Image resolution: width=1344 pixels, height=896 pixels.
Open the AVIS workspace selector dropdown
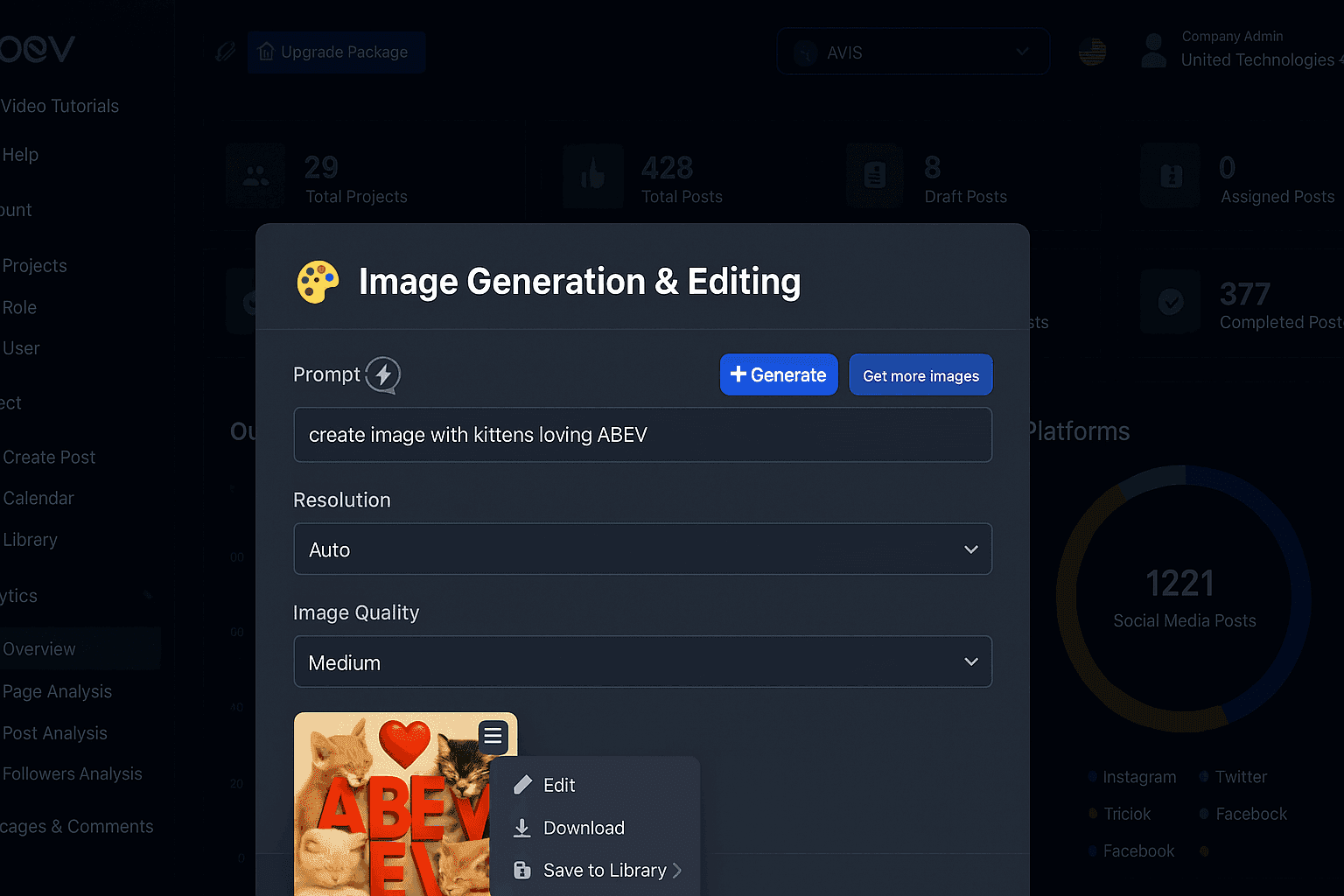913,52
